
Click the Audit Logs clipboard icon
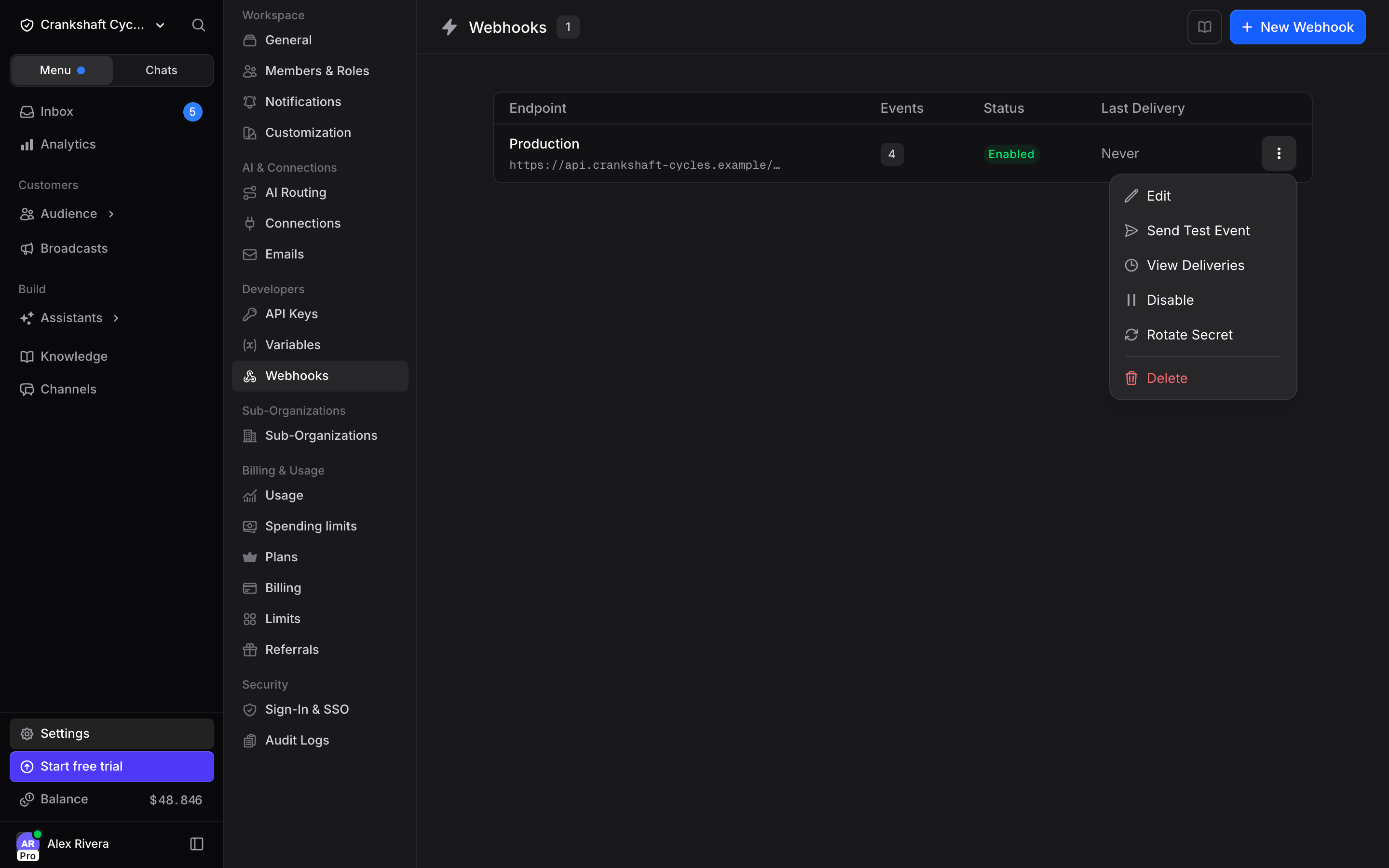tap(250, 741)
